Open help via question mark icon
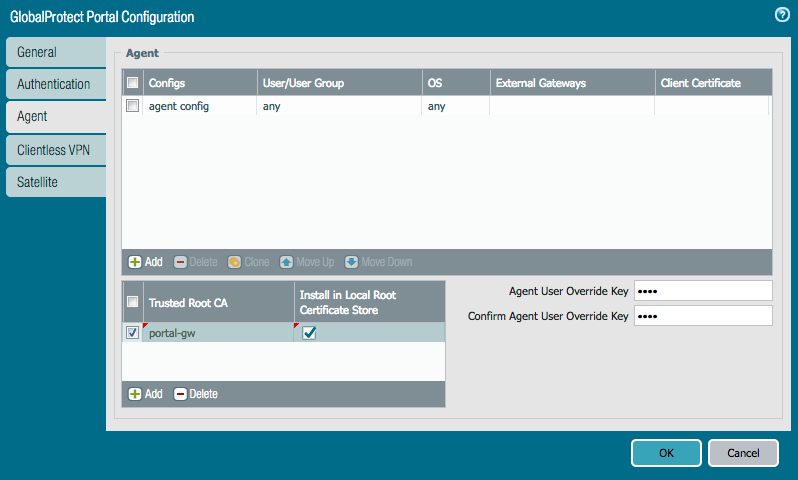Viewport: 798px width, 480px height. pyautogui.click(x=782, y=15)
